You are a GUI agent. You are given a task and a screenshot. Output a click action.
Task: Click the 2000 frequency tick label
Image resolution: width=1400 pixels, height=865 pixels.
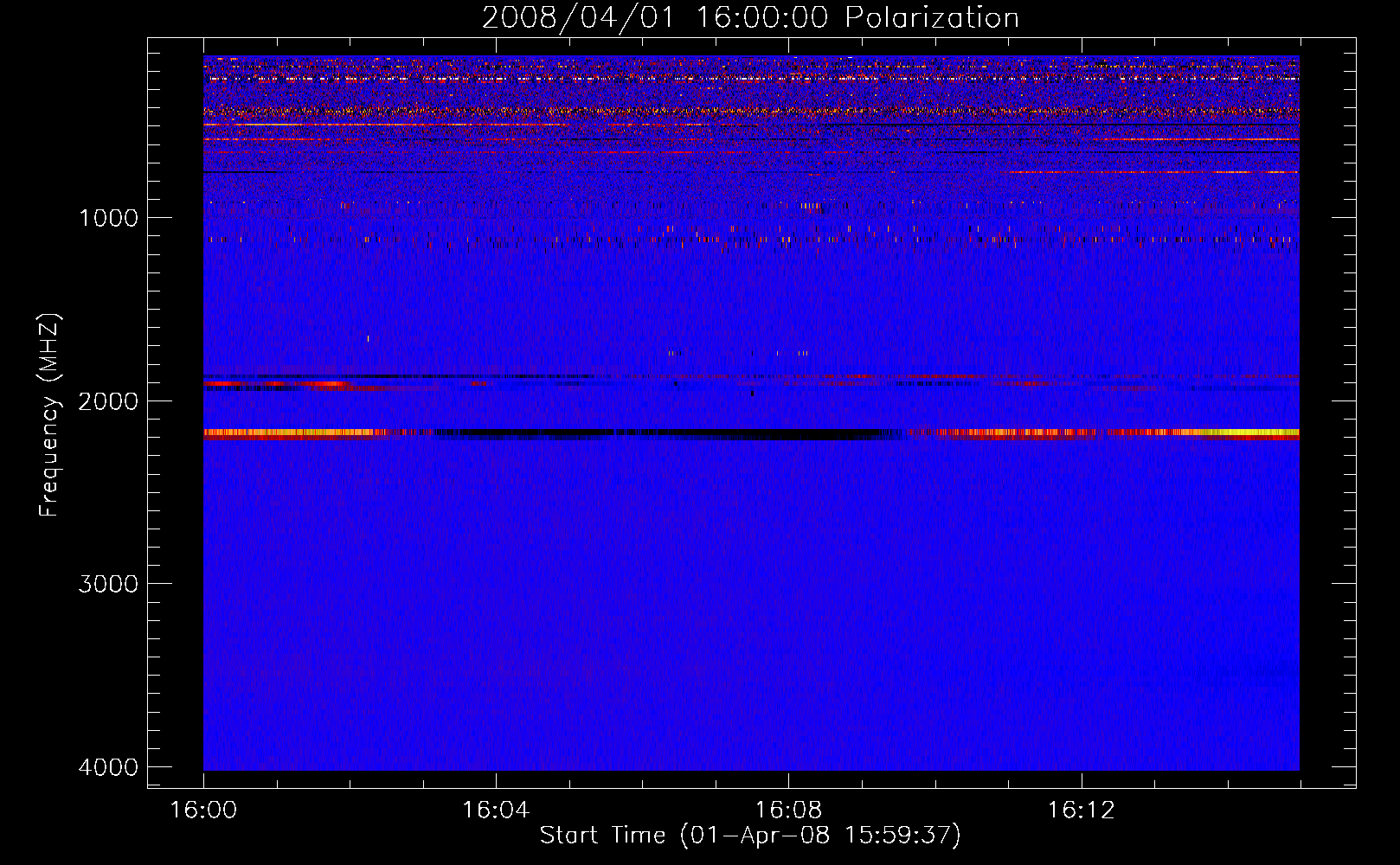coord(108,400)
